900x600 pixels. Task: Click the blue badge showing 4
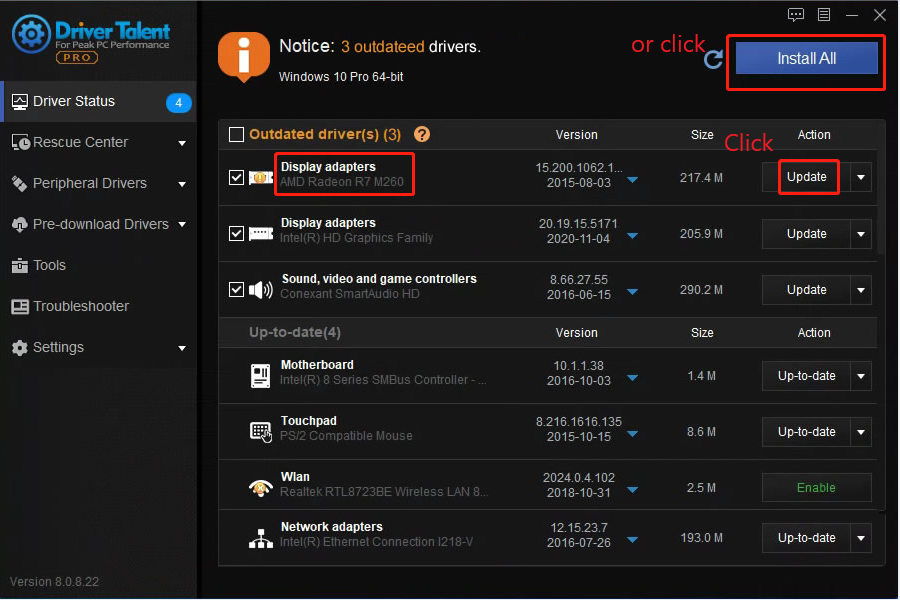[179, 103]
